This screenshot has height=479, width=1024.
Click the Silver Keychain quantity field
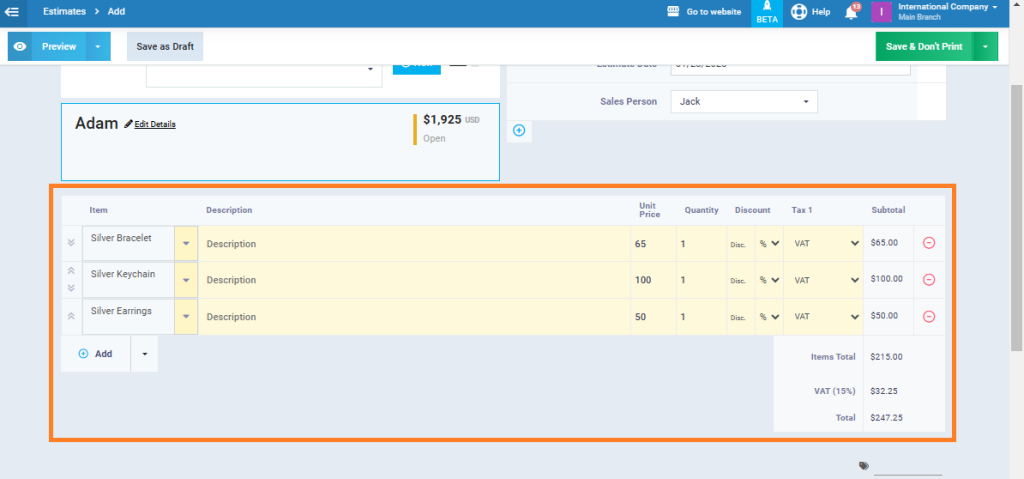[x=701, y=280]
